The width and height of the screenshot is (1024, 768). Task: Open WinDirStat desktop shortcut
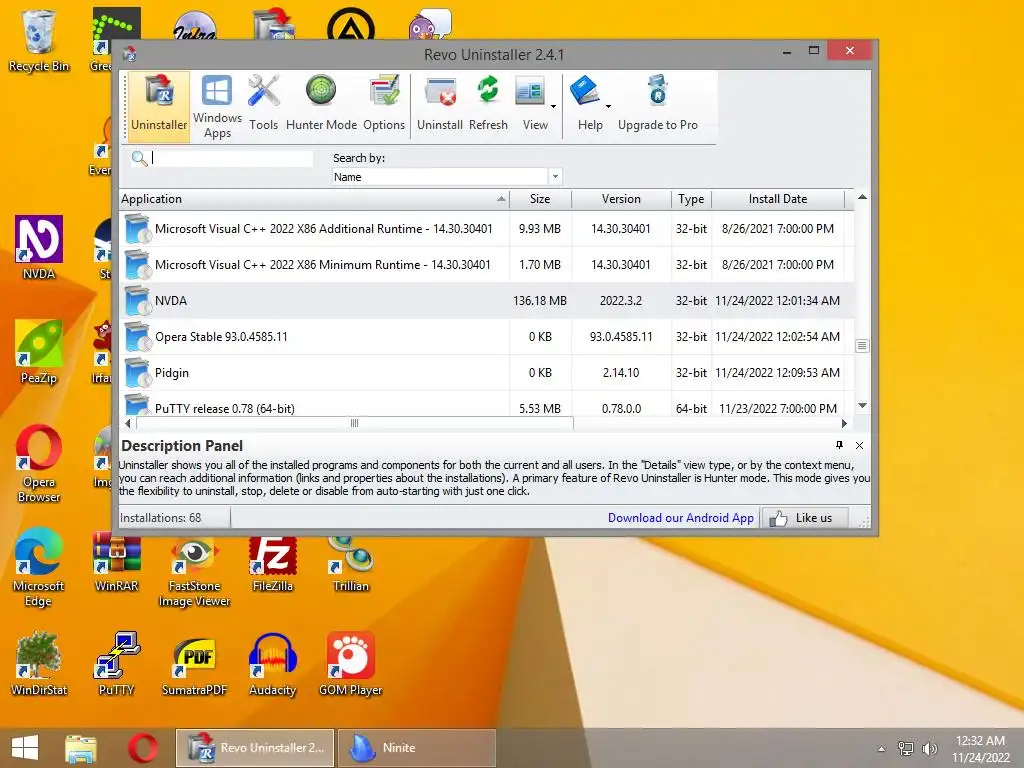point(39,664)
